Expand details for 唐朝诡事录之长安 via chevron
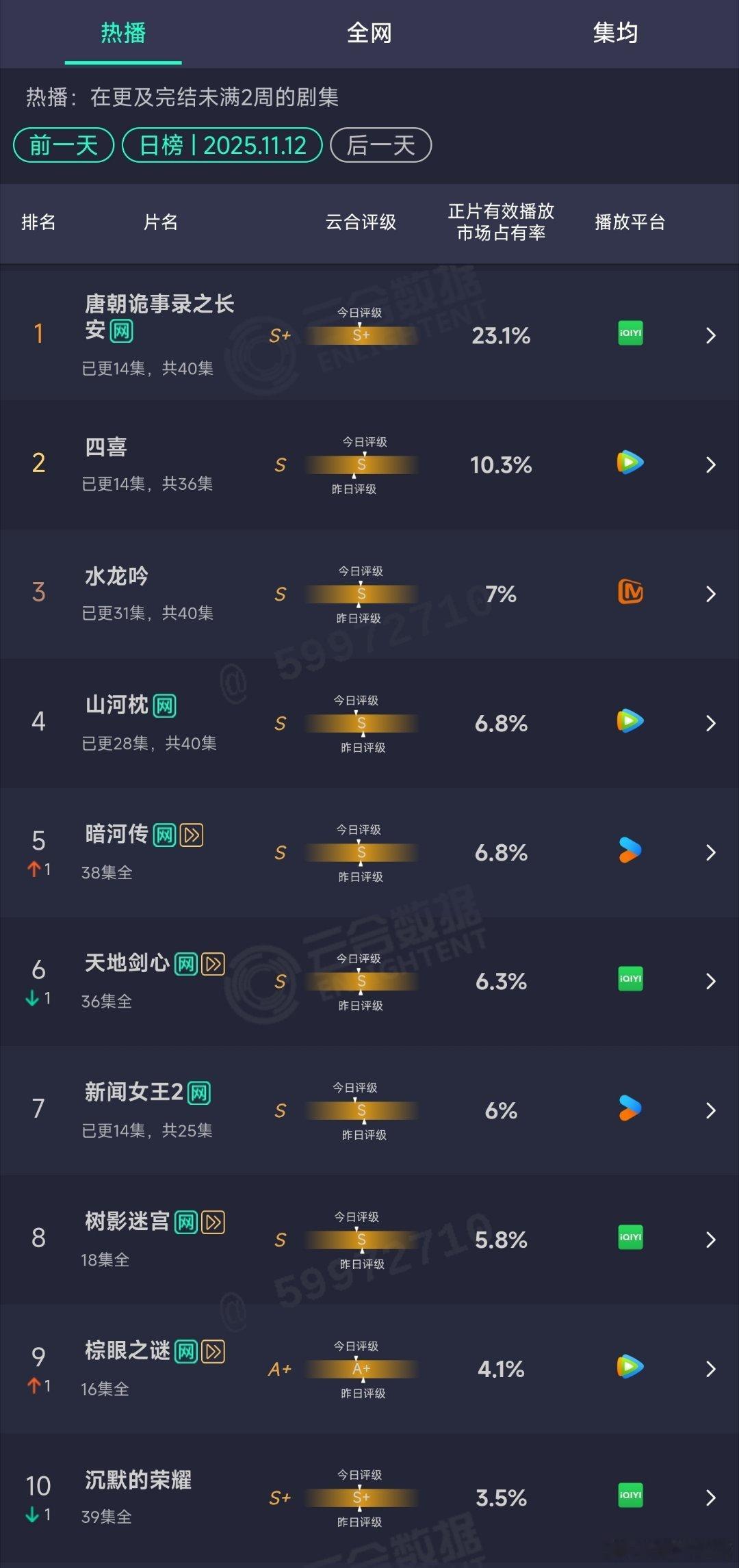This screenshot has width=739, height=1568. tap(710, 335)
